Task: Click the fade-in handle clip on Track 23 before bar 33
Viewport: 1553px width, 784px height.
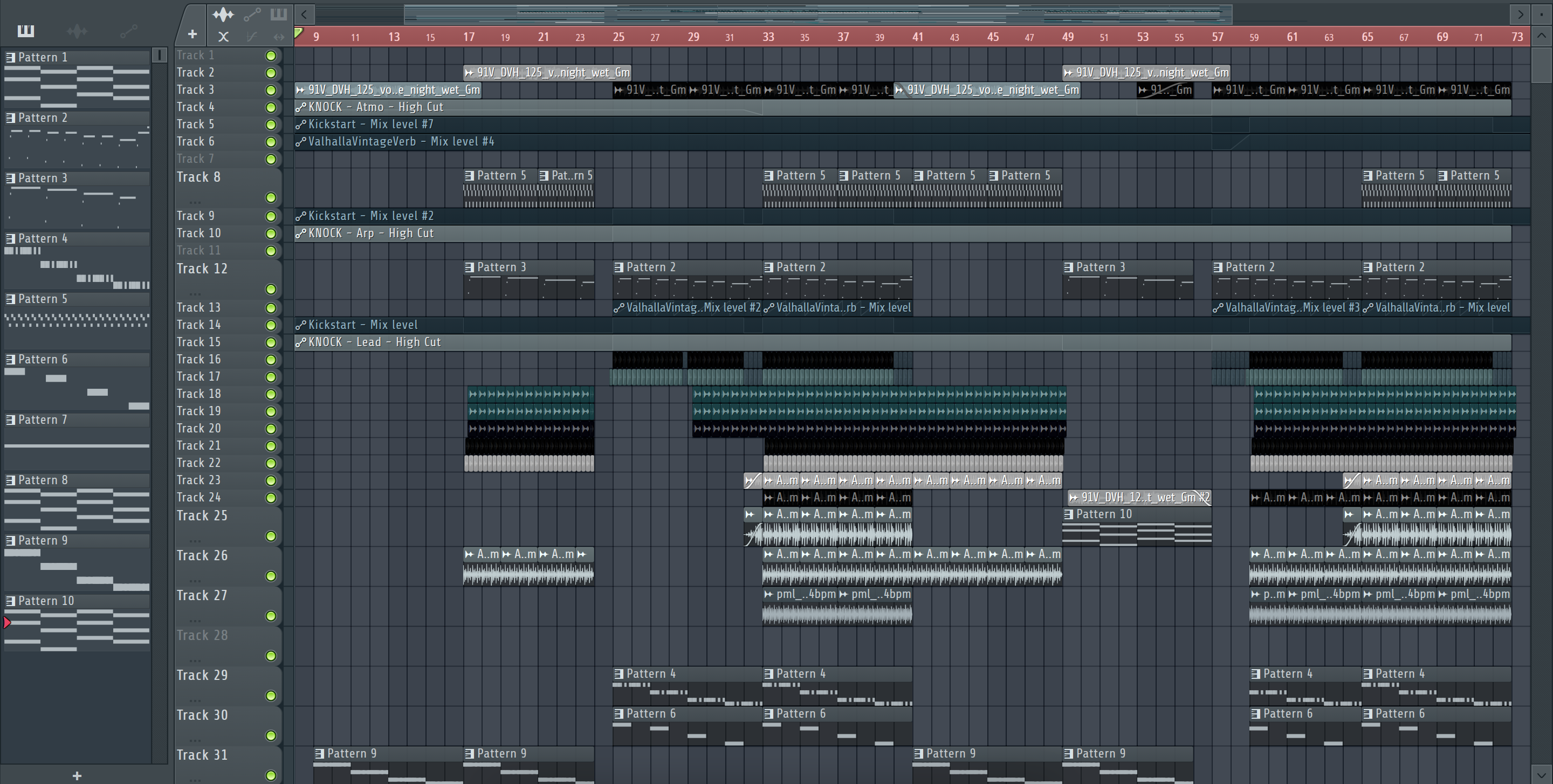Action: (753, 480)
